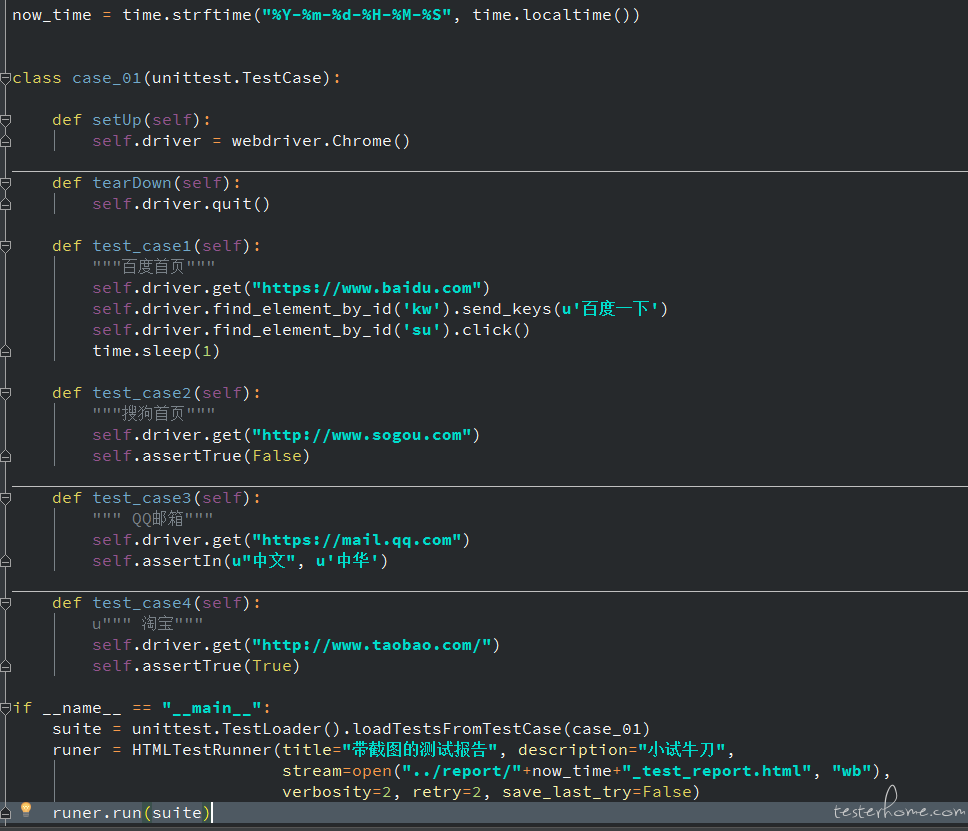Click the taobao.com URL string
The width and height of the screenshot is (968, 831).
[x=372, y=645]
